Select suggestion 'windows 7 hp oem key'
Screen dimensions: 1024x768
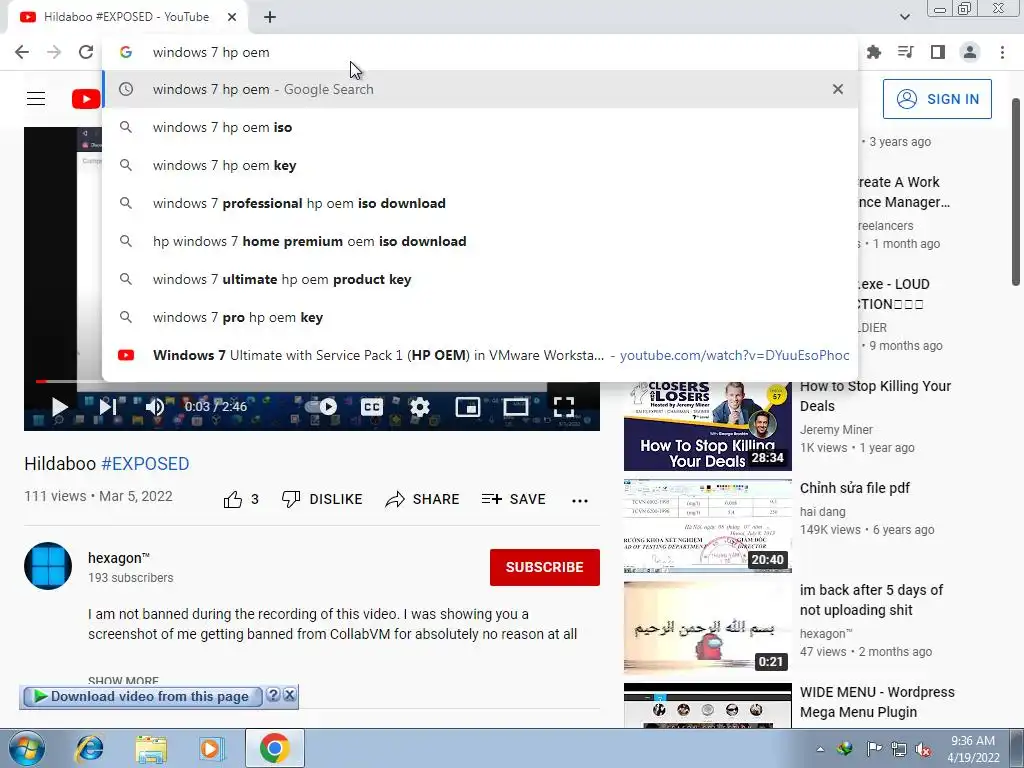[x=480, y=165]
